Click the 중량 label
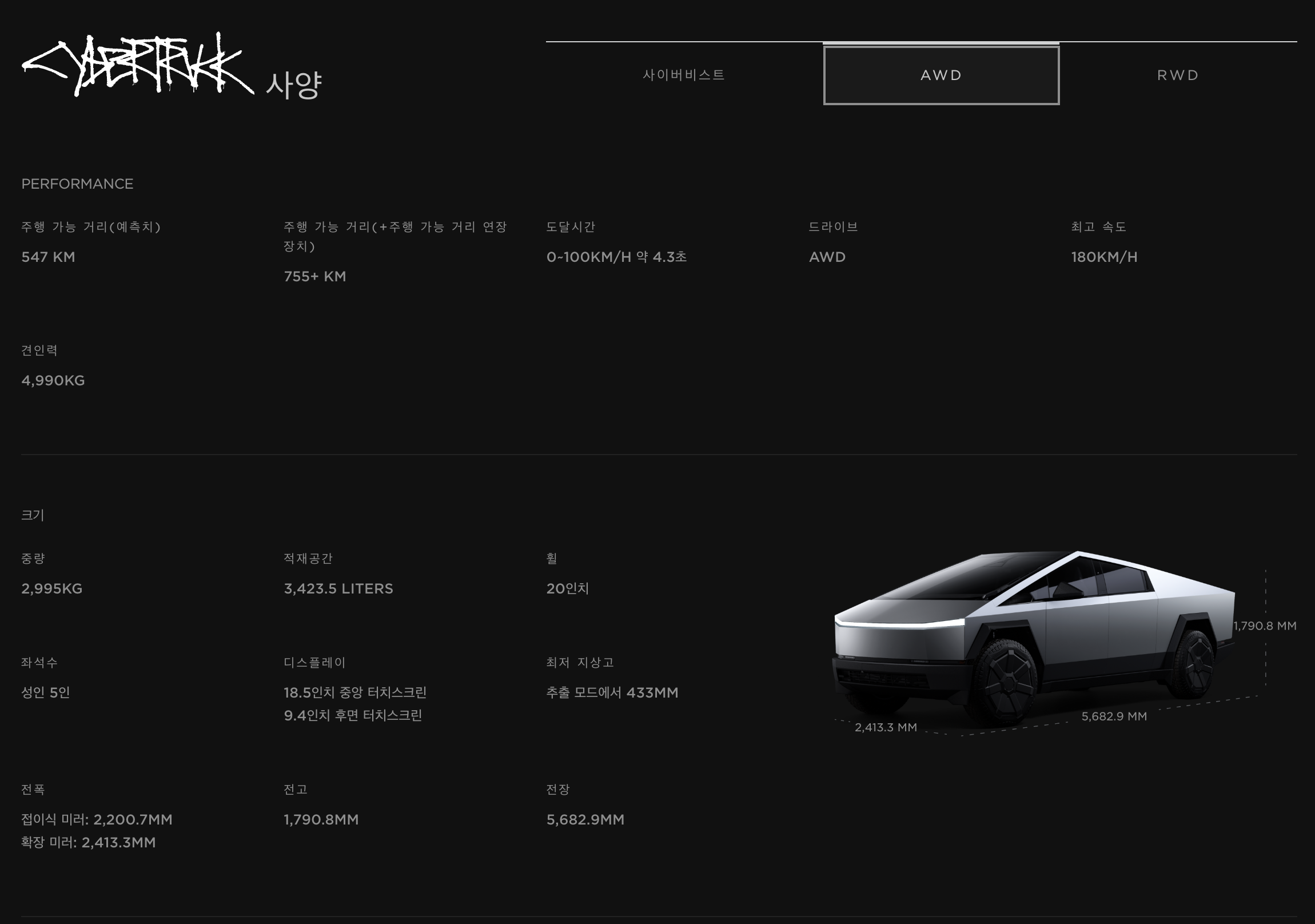The width and height of the screenshot is (1315, 924). pos(33,559)
